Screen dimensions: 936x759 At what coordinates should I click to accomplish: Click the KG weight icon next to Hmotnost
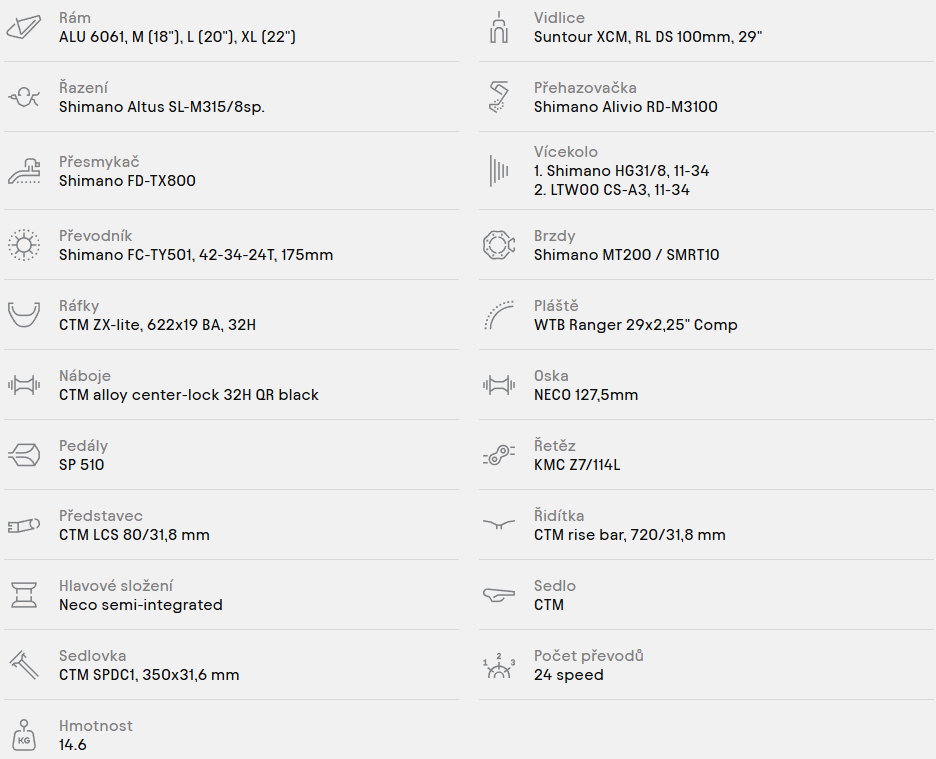tap(24, 735)
